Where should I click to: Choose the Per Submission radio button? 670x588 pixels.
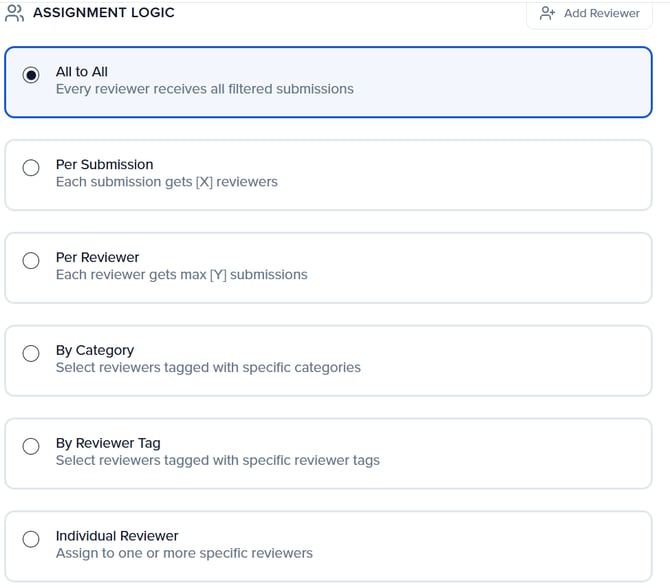32,168
